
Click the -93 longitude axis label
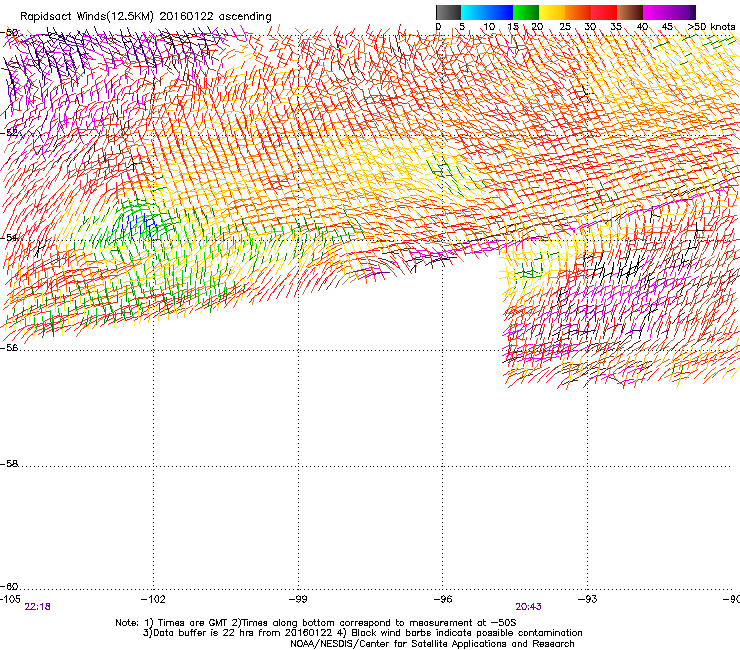[x=588, y=599]
